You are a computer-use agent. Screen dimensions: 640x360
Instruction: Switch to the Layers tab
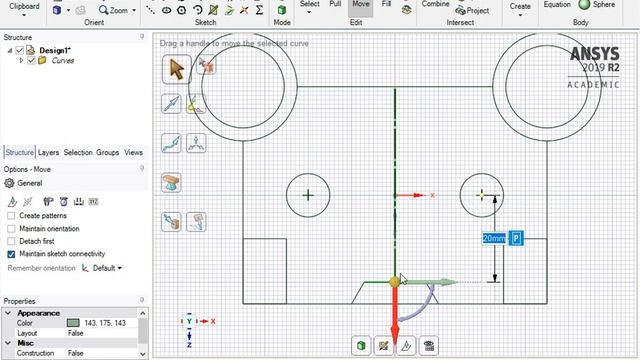point(48,152)
